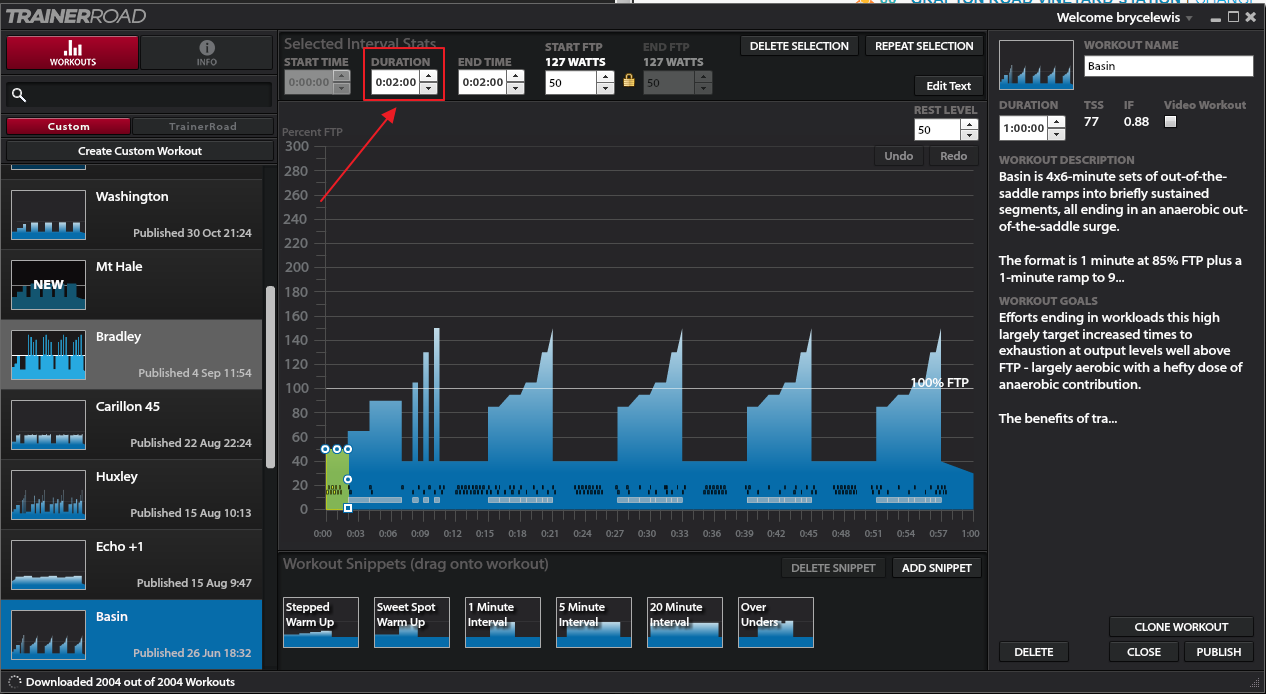Image resolution: width=1266 pixels, height=694 pixels.
Task: Select 5 Minute Interval snippet
Action: pos(594,623)
